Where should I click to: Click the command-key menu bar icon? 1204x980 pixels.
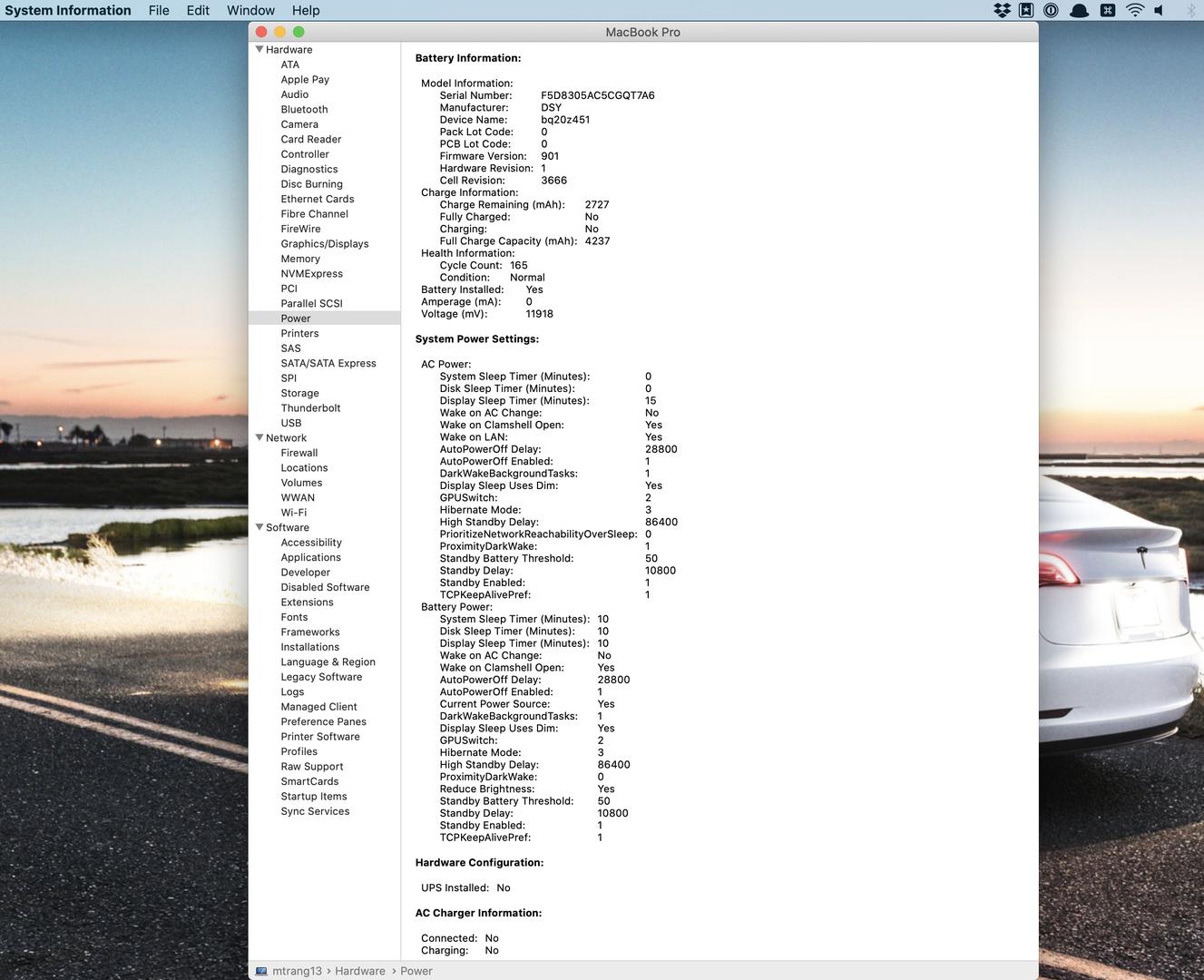pyautogui.click(x=1107, y=10)
